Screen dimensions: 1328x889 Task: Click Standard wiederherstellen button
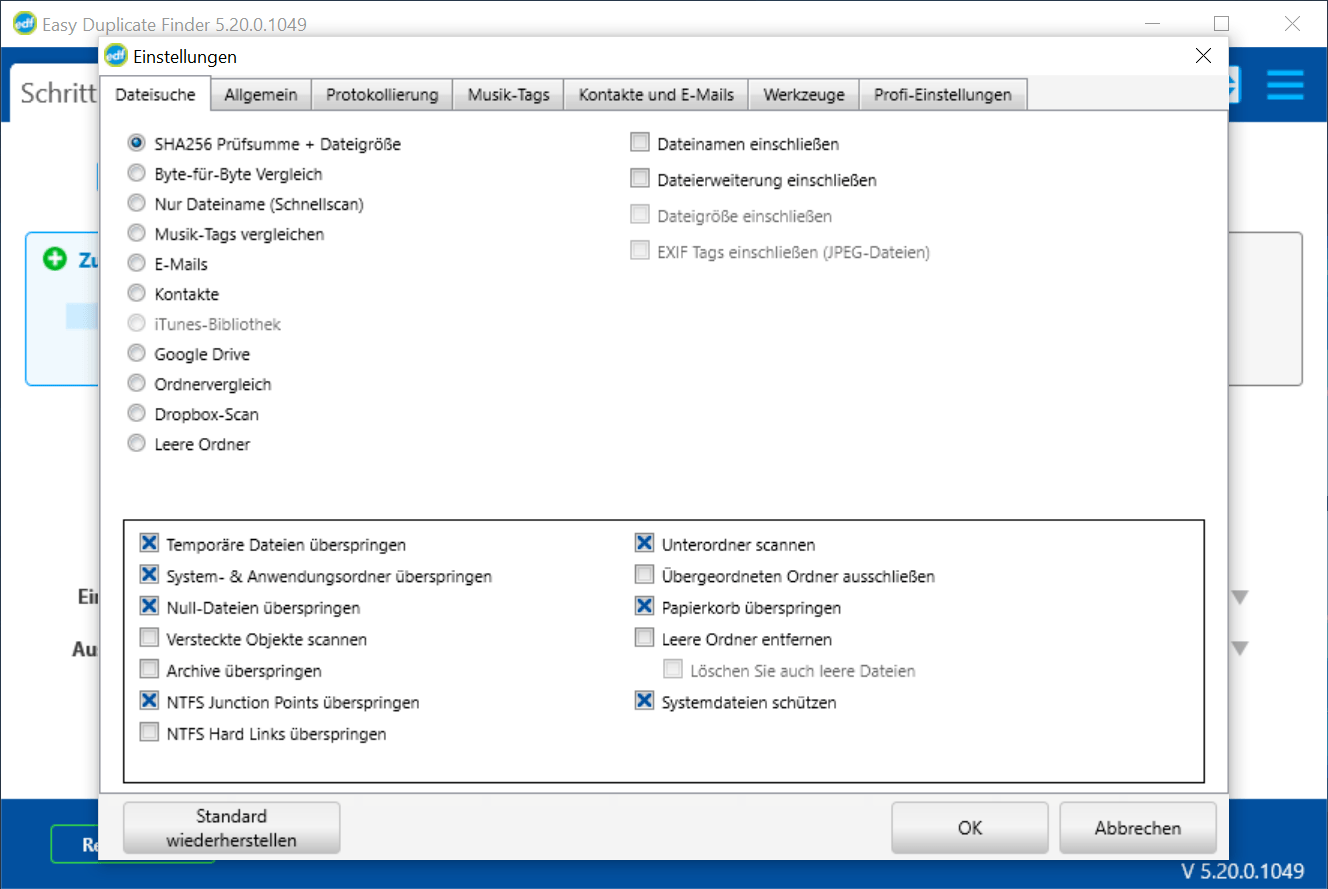[232, 828]
